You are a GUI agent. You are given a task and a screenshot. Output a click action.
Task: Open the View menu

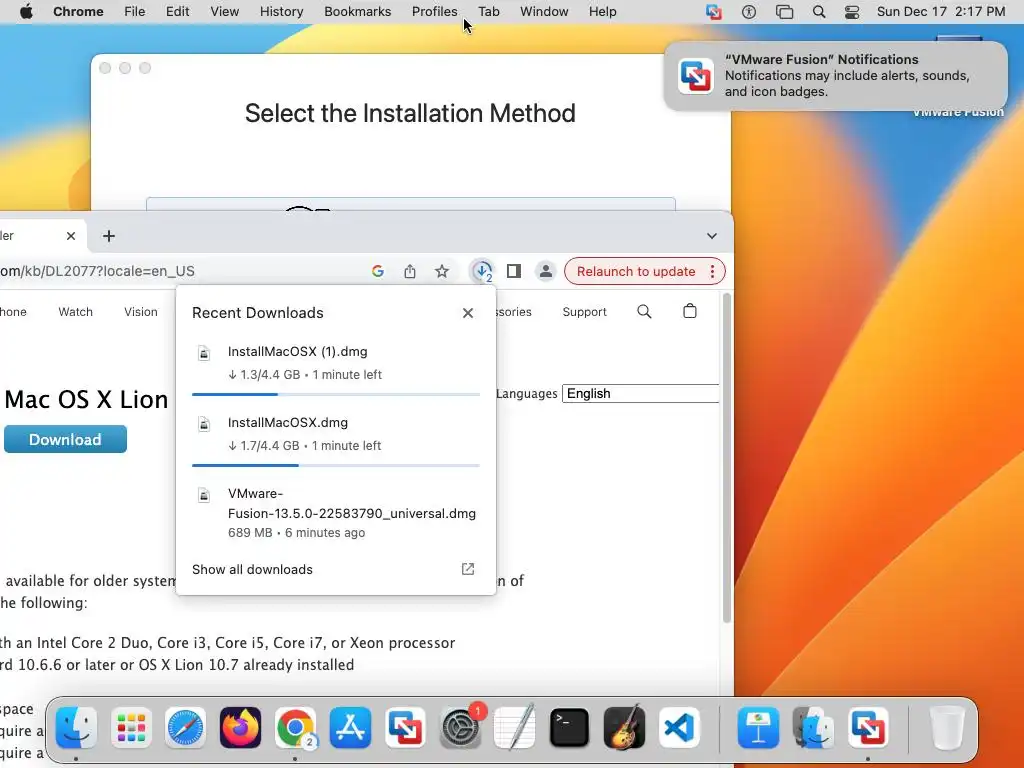[225, 12]
